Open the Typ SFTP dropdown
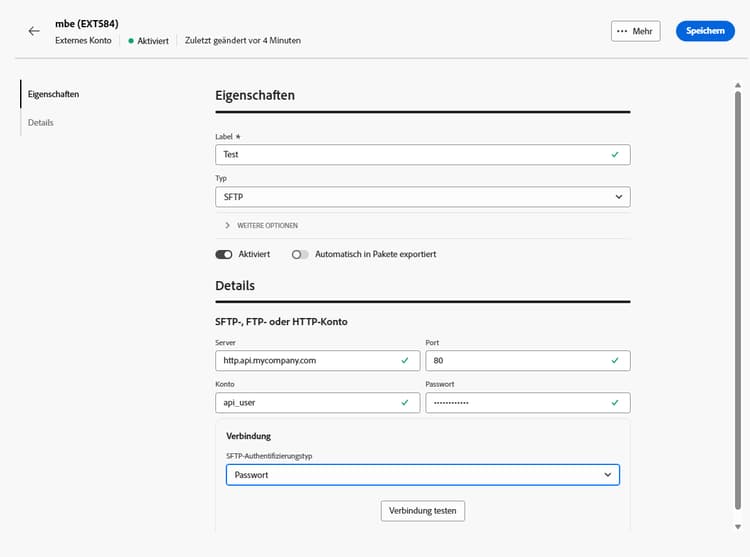Viewport: 750px width, 557px height. pos(422,197)
